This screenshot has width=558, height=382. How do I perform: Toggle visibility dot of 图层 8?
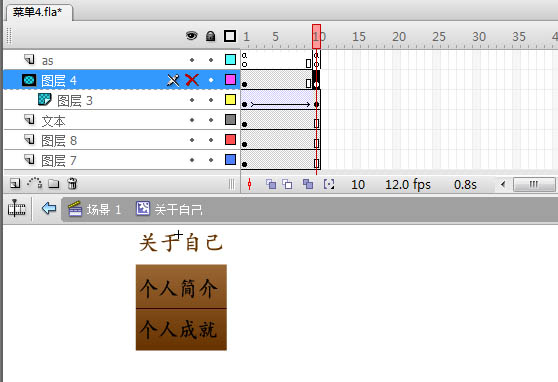(192, 140)
